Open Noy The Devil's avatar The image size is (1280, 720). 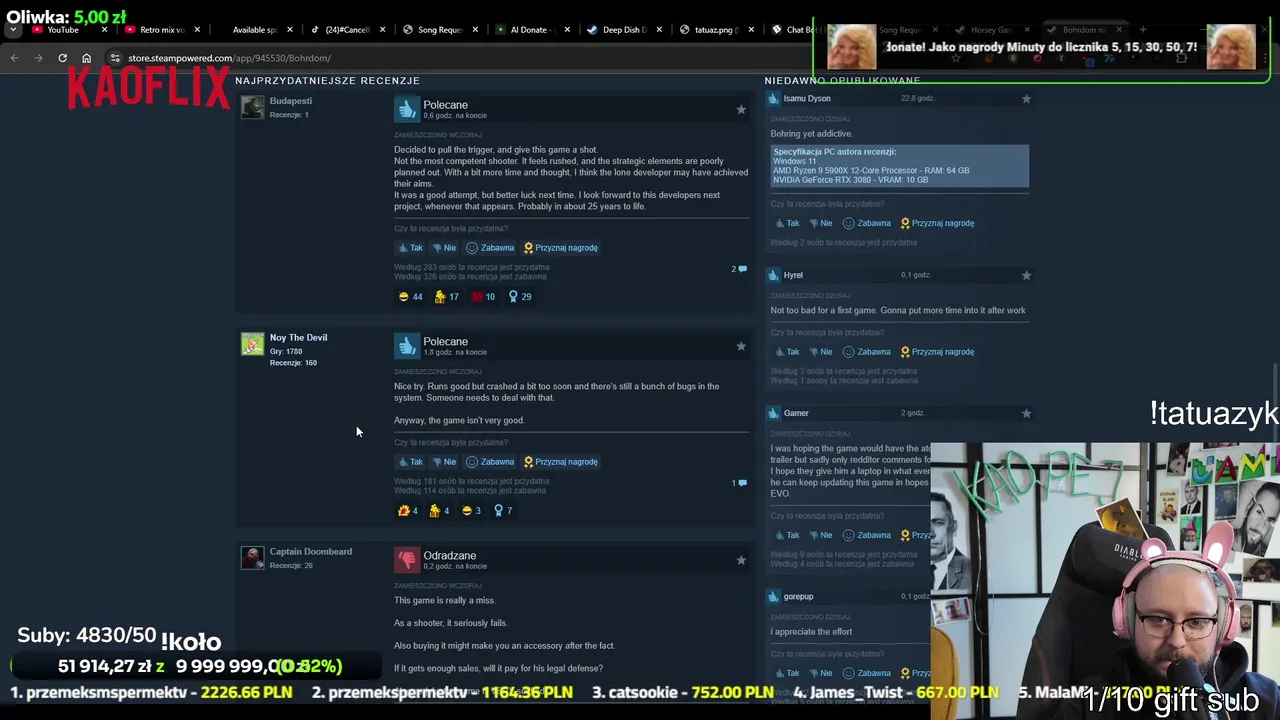(x=252, y=344)
